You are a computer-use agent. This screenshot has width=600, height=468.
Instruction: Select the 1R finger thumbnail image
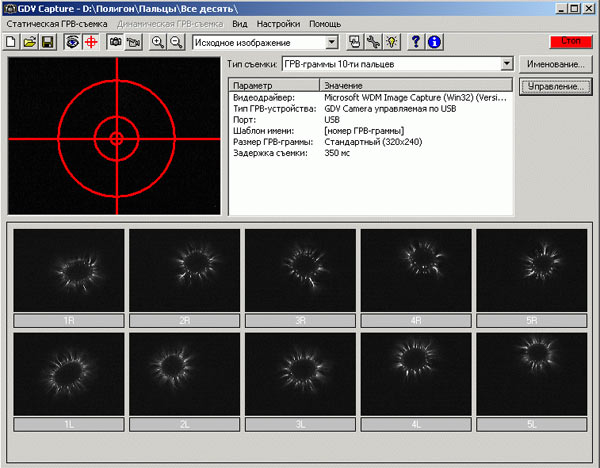click(69, 270)
